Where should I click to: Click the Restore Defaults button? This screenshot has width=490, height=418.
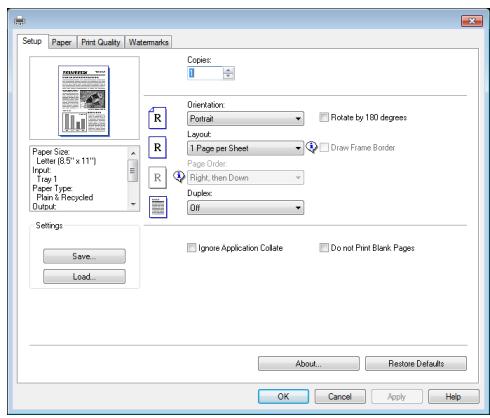tap(416, 363)
